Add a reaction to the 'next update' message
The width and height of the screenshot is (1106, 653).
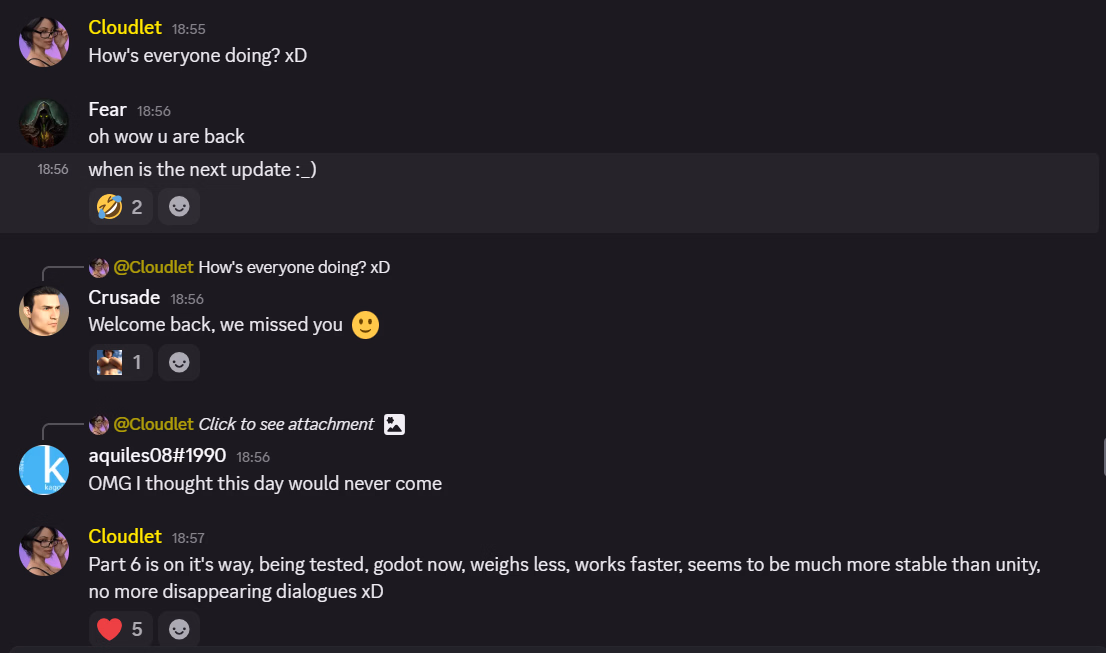179,207
